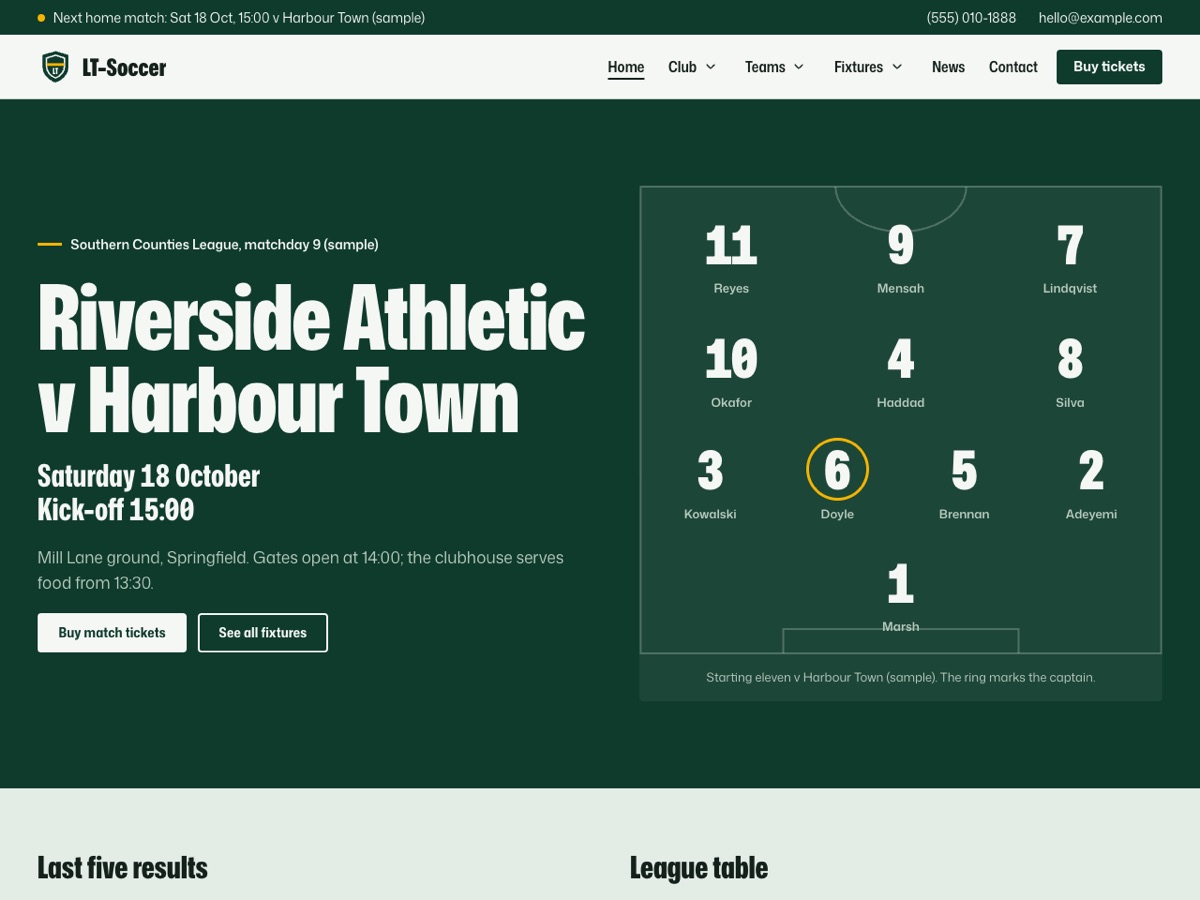This screenshot has width=1200, height=900.
Task: Click the Last five results heading
Action: [122, 867]
